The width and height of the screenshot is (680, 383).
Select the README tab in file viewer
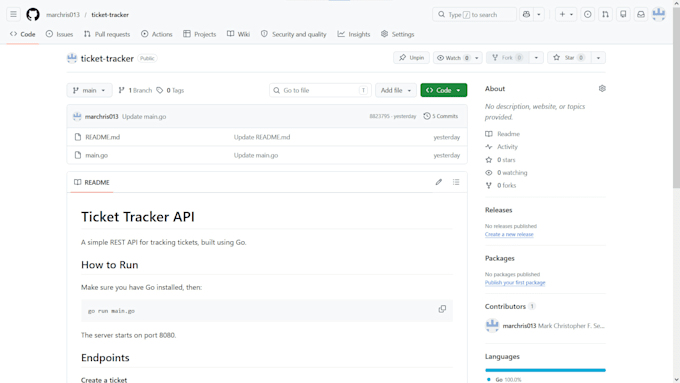pos(92,182)
